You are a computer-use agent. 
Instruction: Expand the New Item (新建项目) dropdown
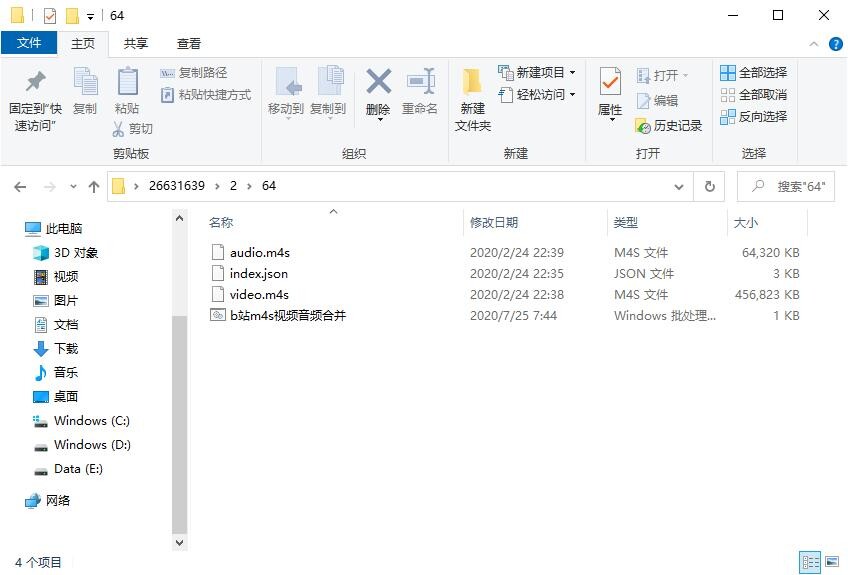click(x=572, y=73)
